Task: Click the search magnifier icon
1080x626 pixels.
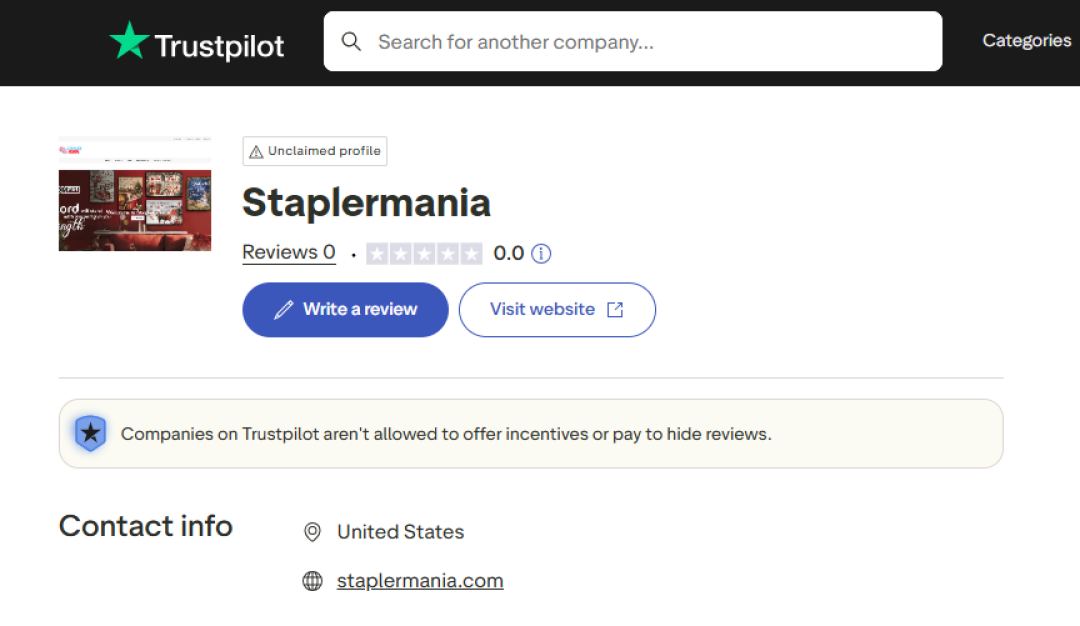Action: click(x=351, y=42)
